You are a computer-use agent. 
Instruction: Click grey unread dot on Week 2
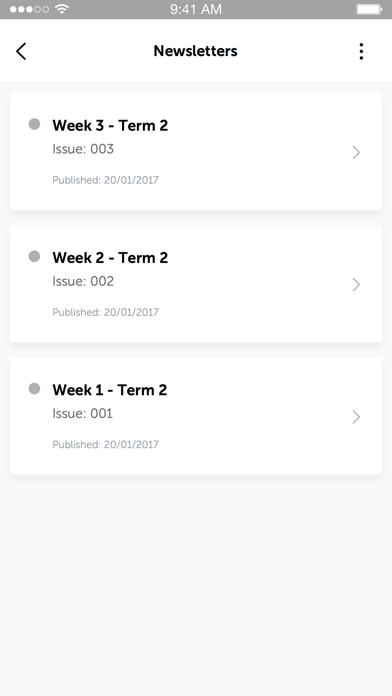(x=34, y=257)
